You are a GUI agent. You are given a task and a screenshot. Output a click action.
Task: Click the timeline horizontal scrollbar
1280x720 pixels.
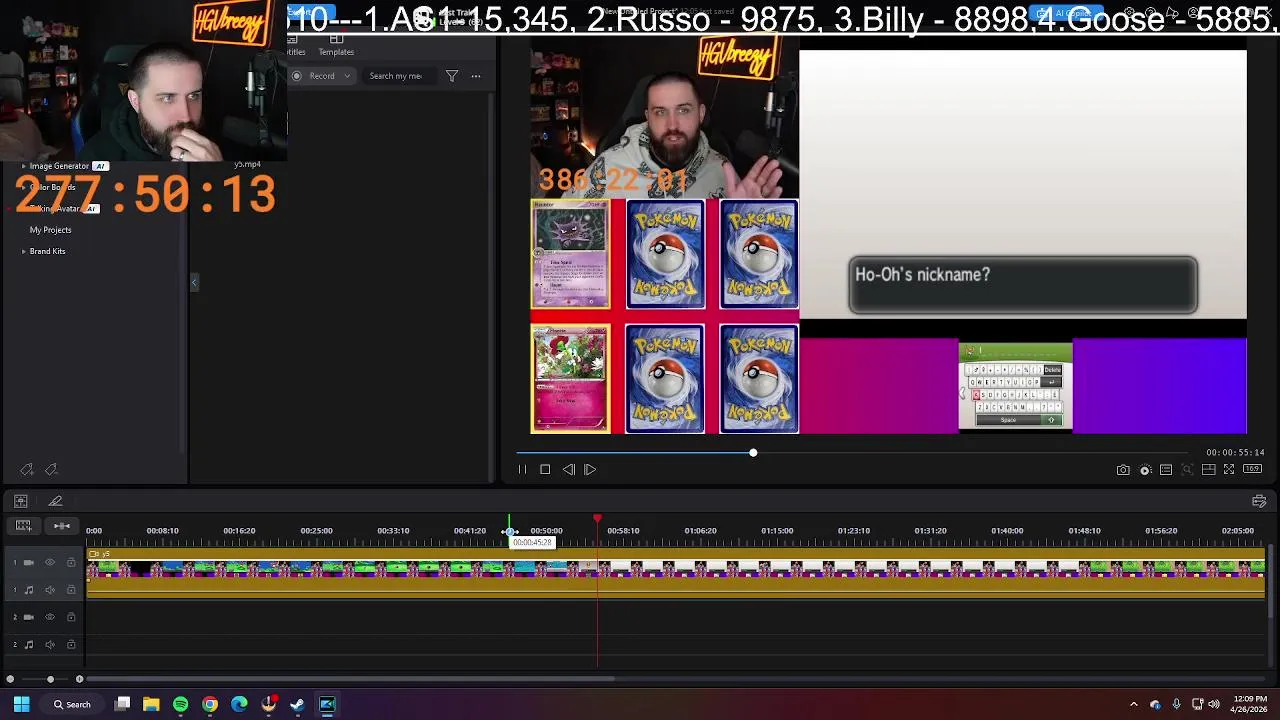point(351,679)
